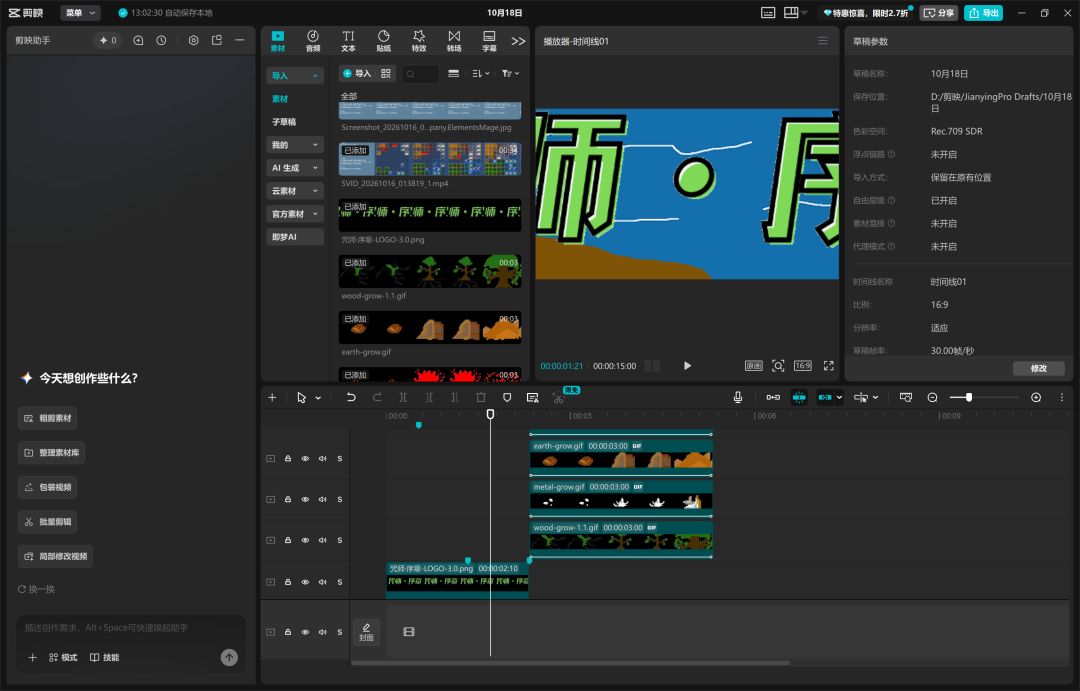Click the timeline zoom slider handle
Image resolution: width=1080 pixels, height=691 pixels.
coord(969,398)
